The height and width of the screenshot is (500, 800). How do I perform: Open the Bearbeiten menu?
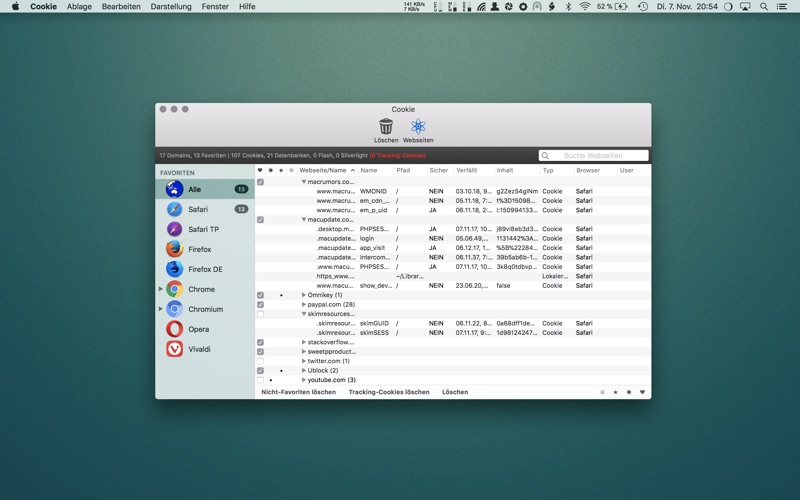pos(121,7)
